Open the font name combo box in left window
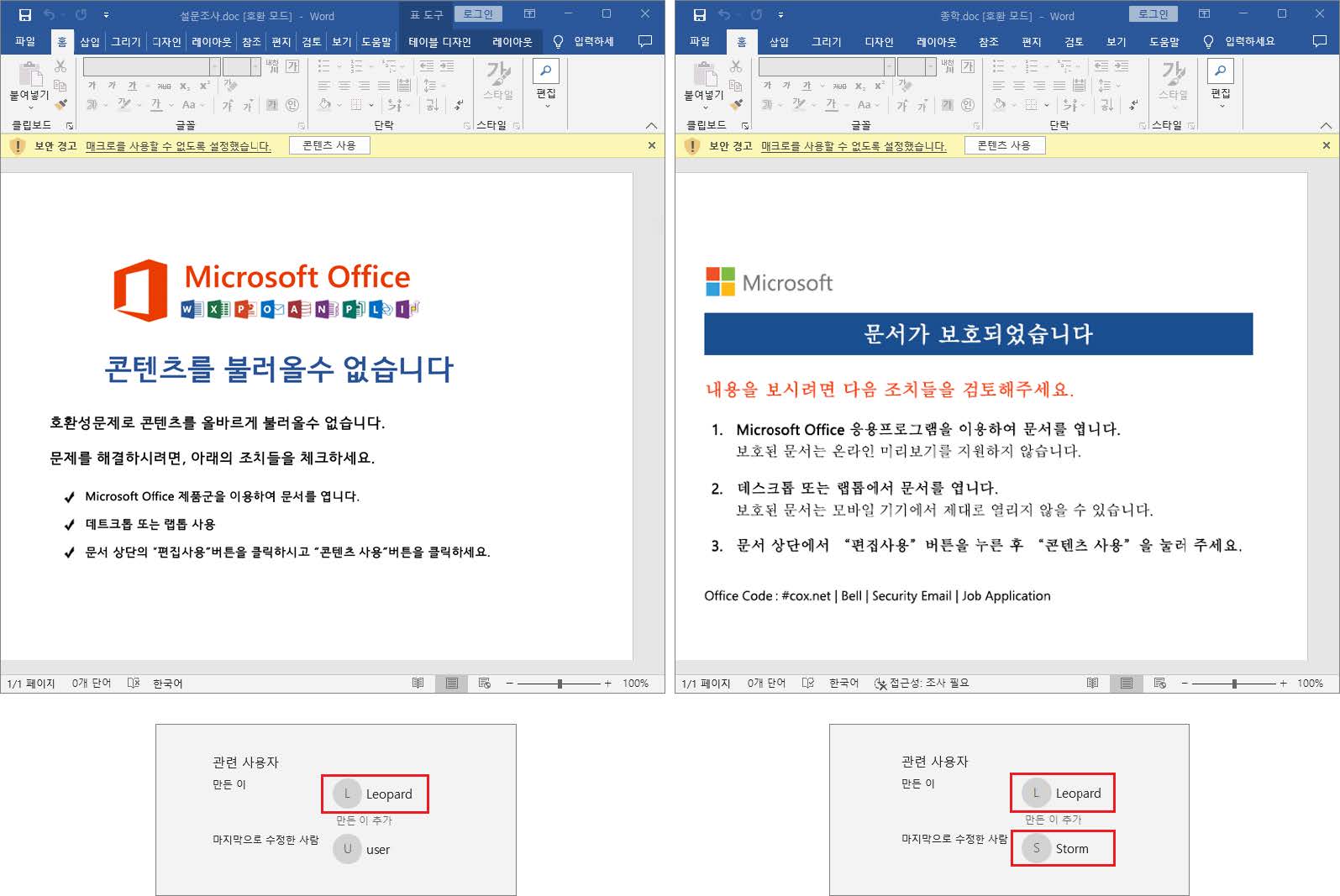 151,66
